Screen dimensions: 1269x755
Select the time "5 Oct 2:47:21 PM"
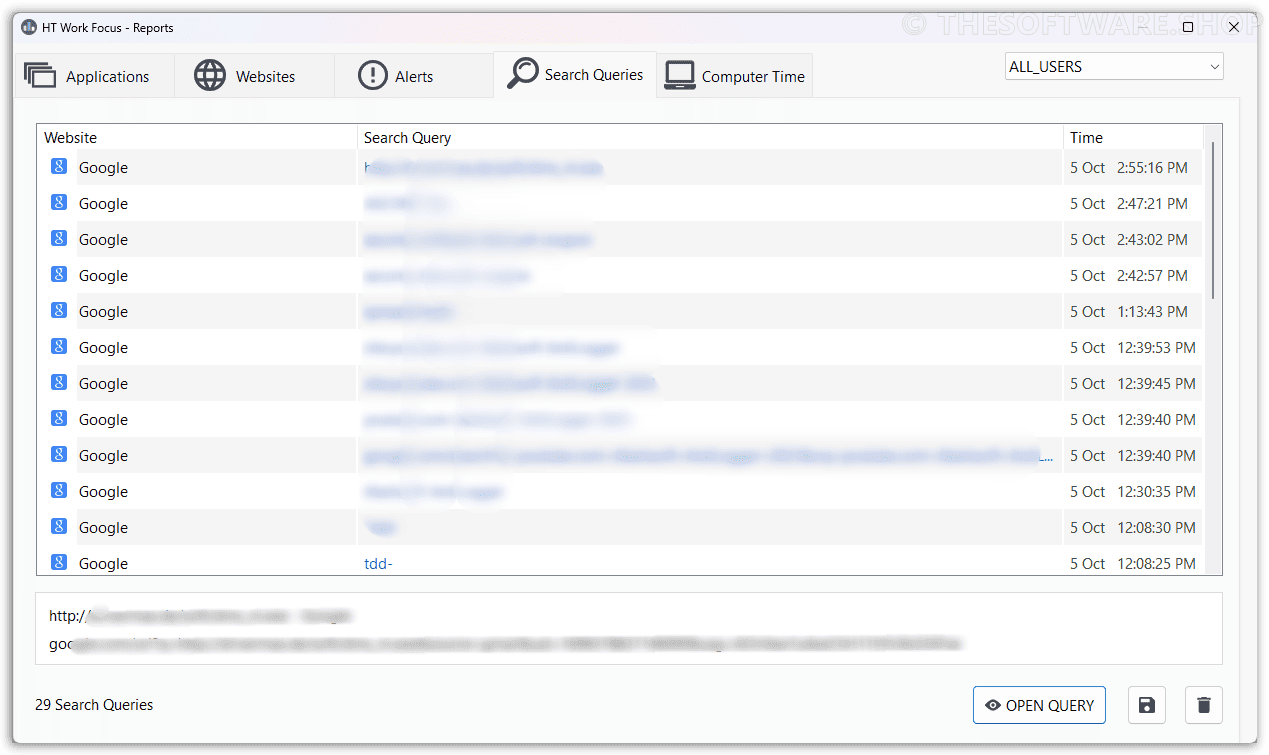pos(1129,204)
